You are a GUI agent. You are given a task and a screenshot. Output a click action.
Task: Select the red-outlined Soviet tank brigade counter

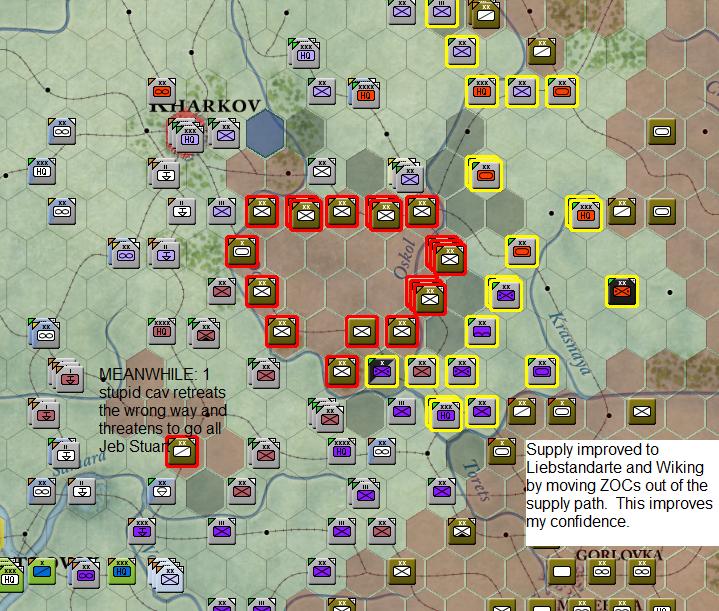[x=242, y=251]
